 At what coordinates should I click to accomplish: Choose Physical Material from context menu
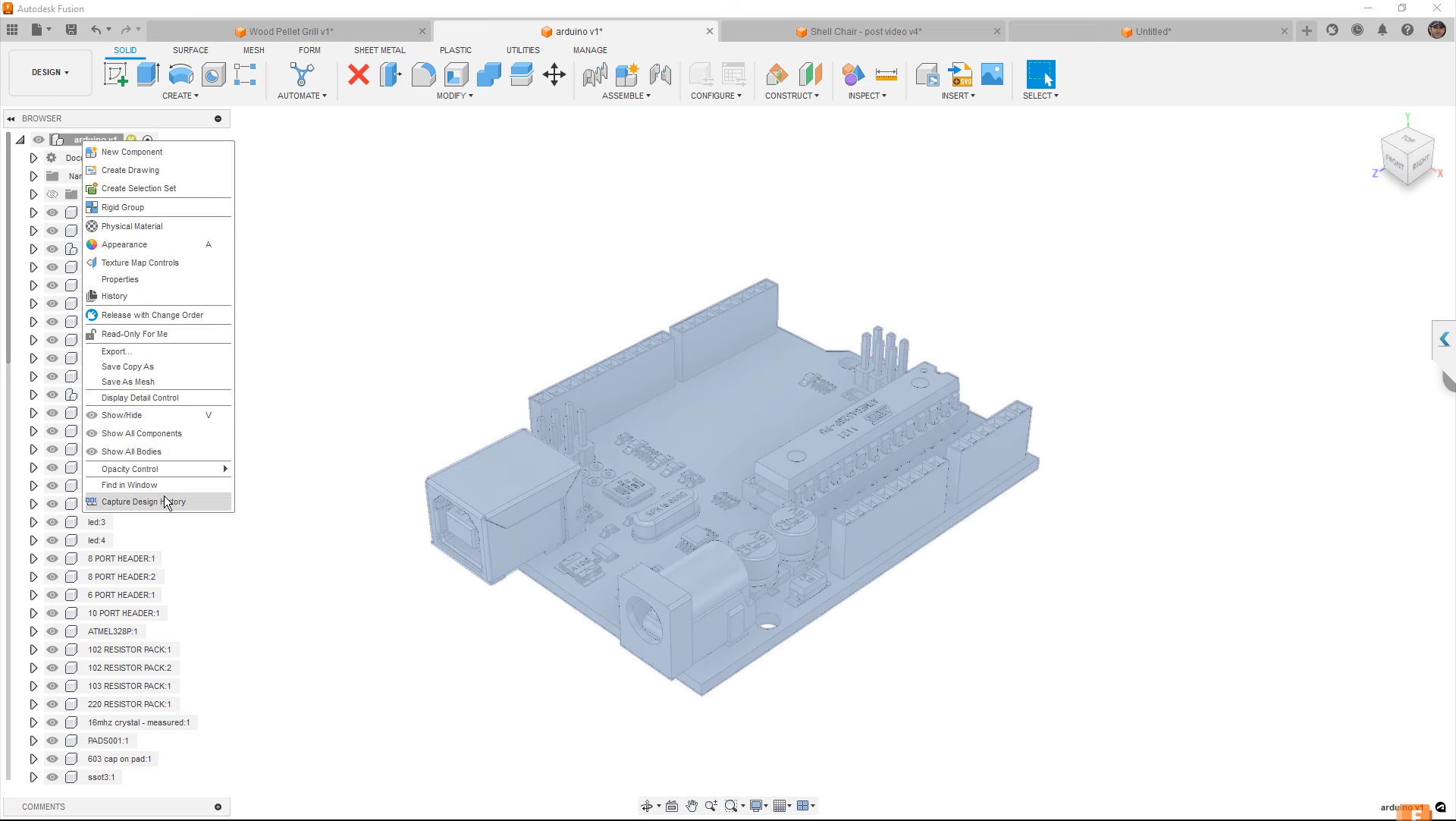158,226
